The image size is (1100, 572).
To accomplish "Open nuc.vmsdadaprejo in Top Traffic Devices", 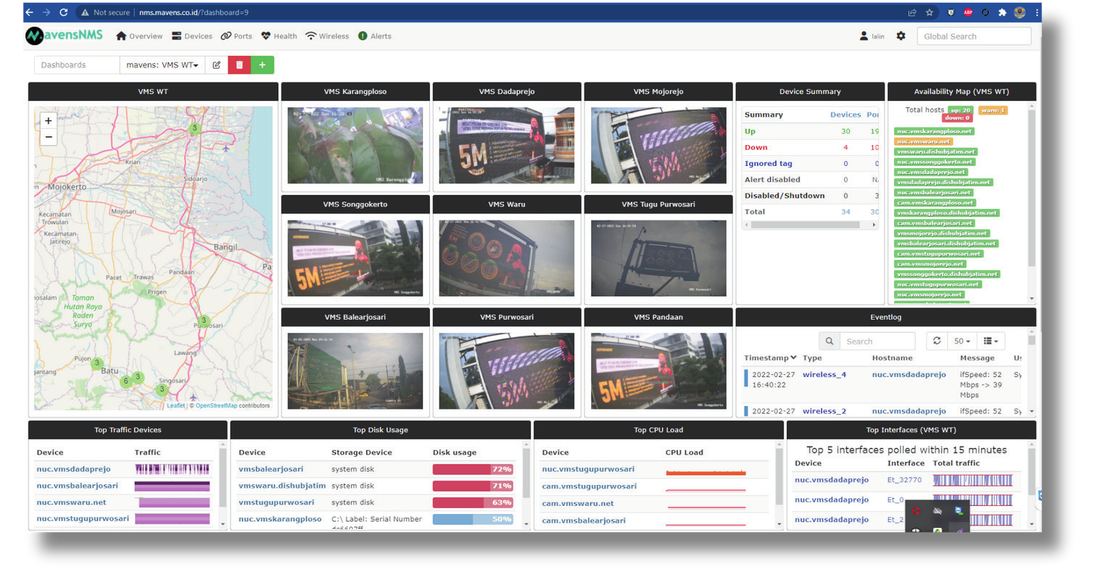I will tap(74, 469).
